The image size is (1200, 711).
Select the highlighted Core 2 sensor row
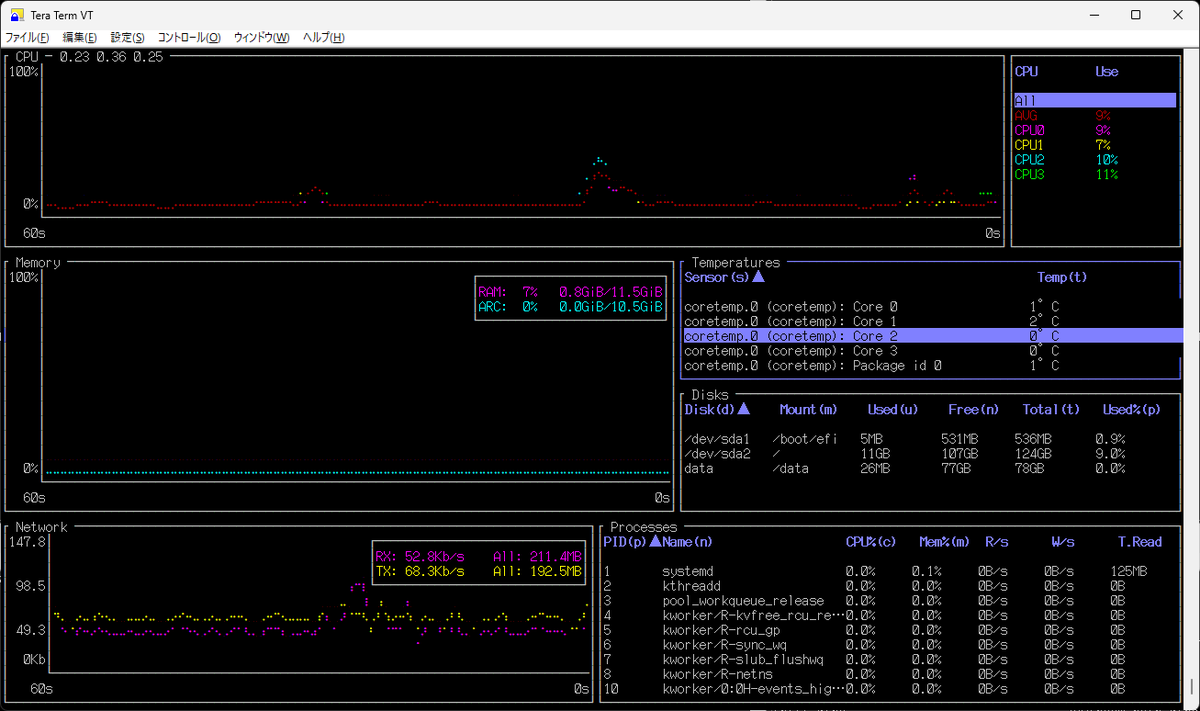932,336
